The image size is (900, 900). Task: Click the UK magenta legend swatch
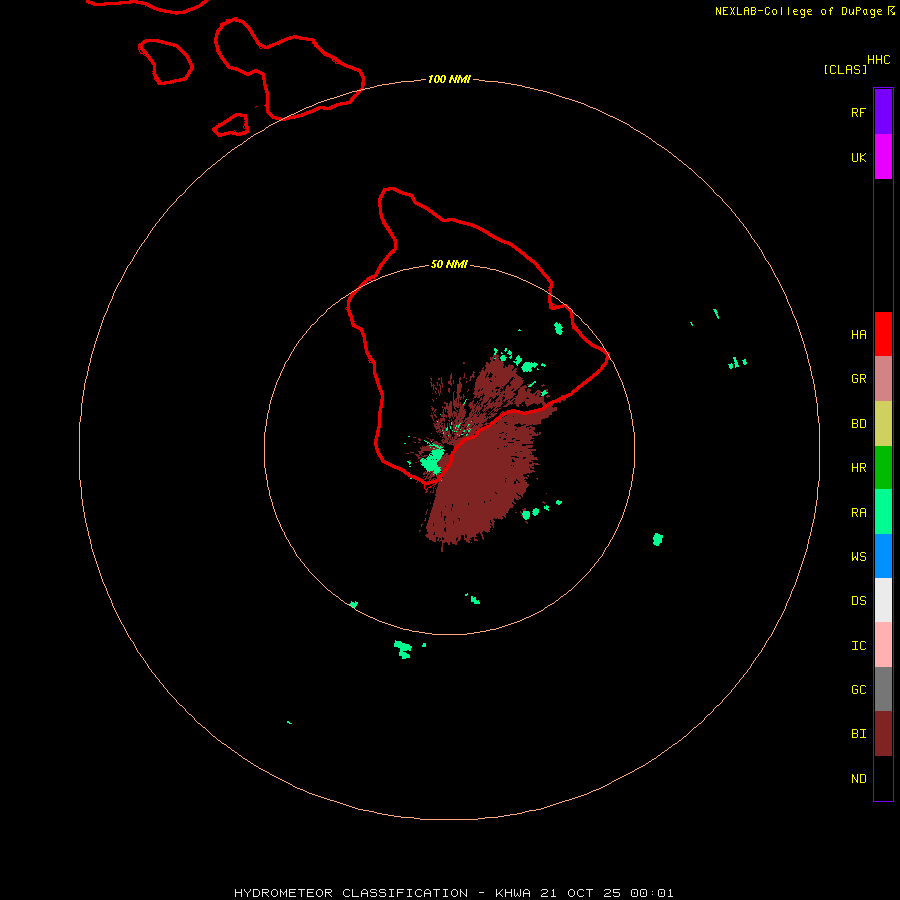(883, 157)
